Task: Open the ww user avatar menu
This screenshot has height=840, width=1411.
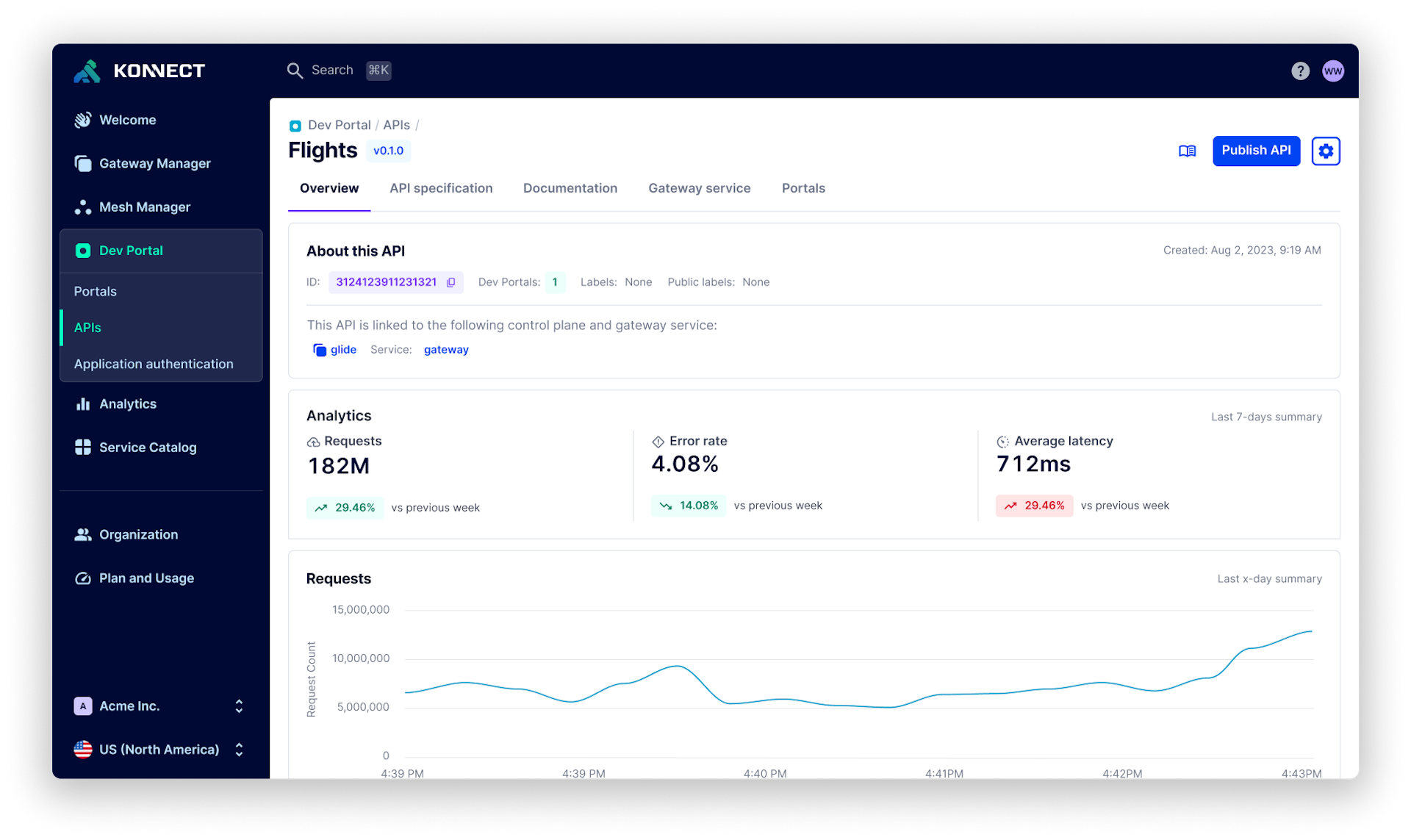Action: click(x=1334, y=70)
